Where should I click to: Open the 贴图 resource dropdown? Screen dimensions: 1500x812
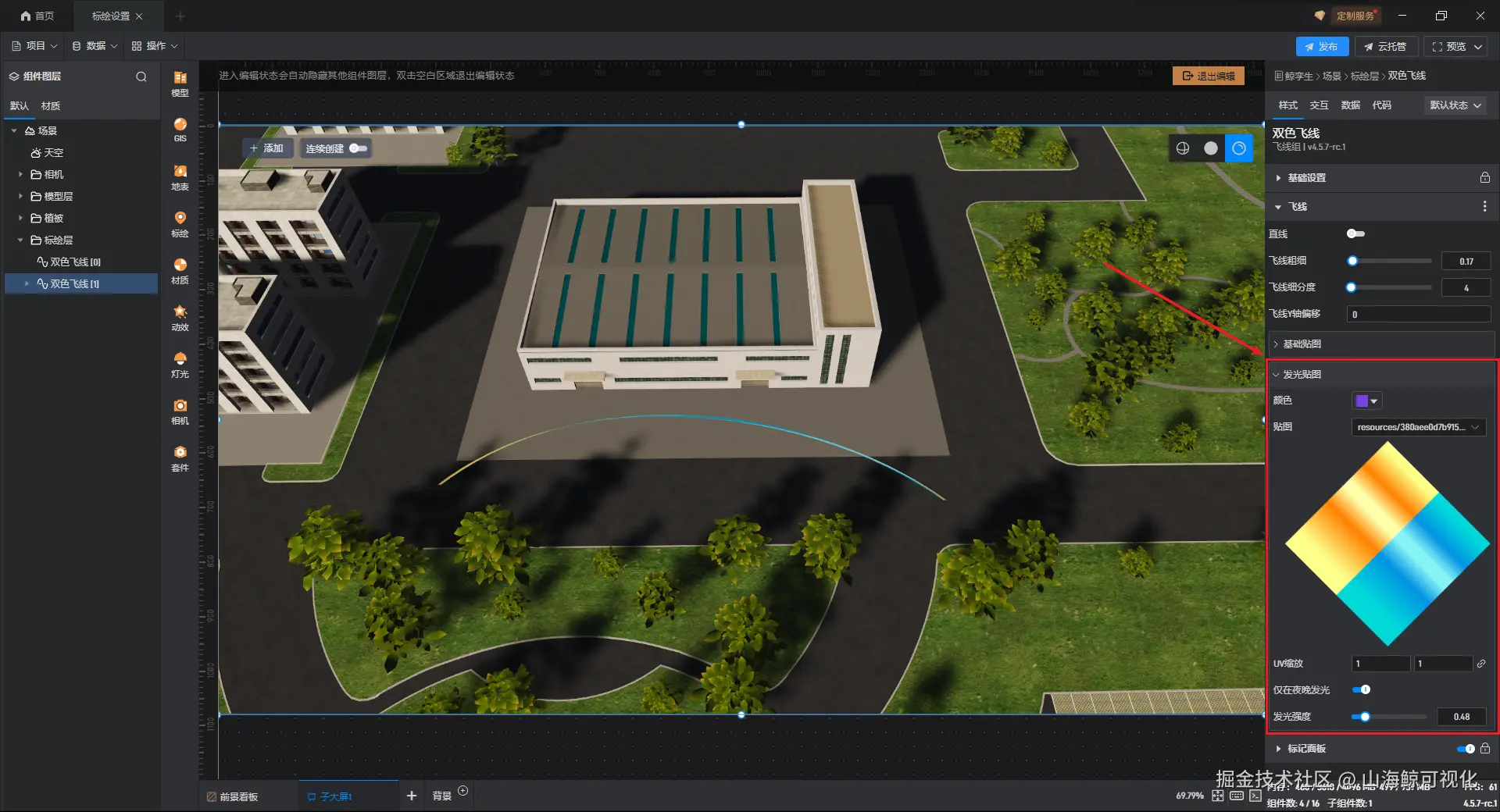point(1418,427)
